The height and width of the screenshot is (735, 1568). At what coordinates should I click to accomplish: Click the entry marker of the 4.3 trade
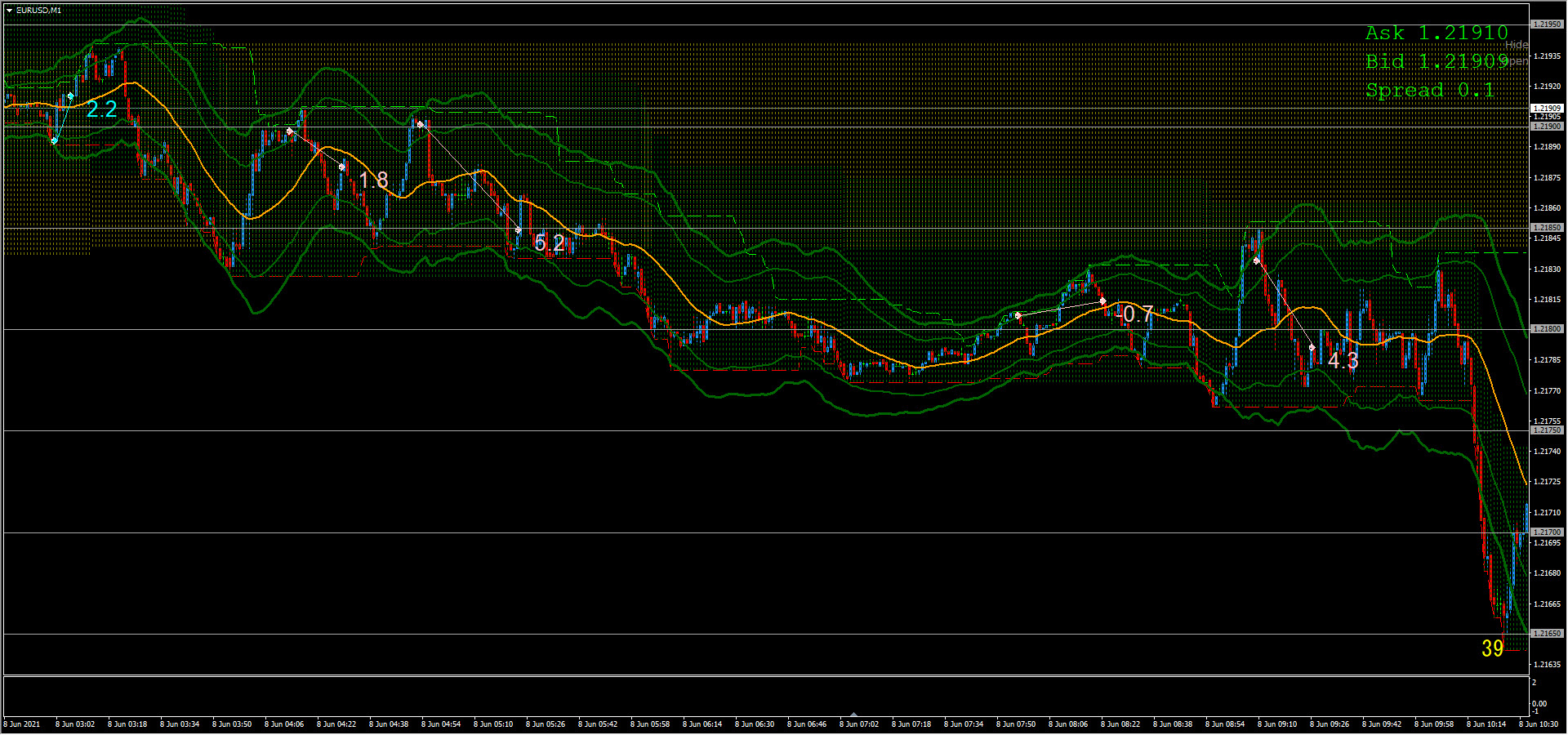click(1256, 261)
